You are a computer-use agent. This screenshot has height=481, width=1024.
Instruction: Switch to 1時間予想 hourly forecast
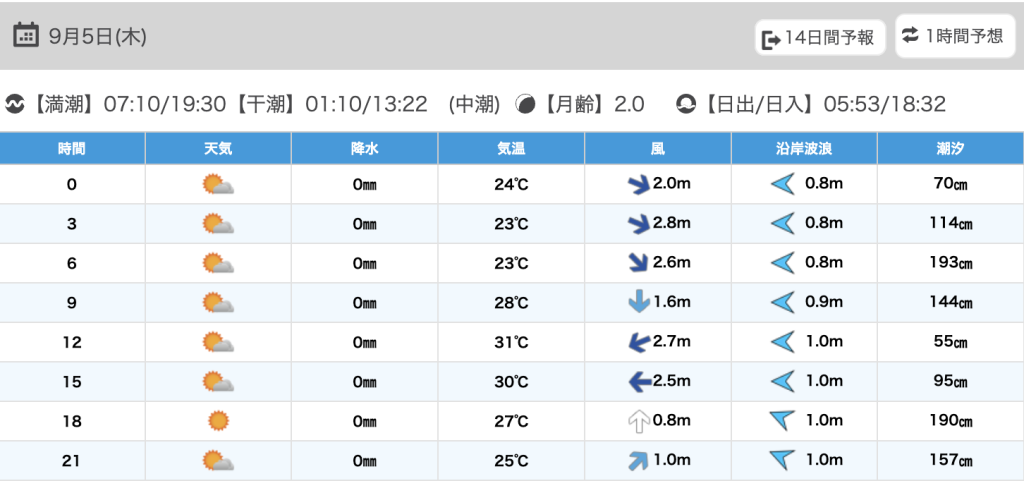click(x=951, y=36)
